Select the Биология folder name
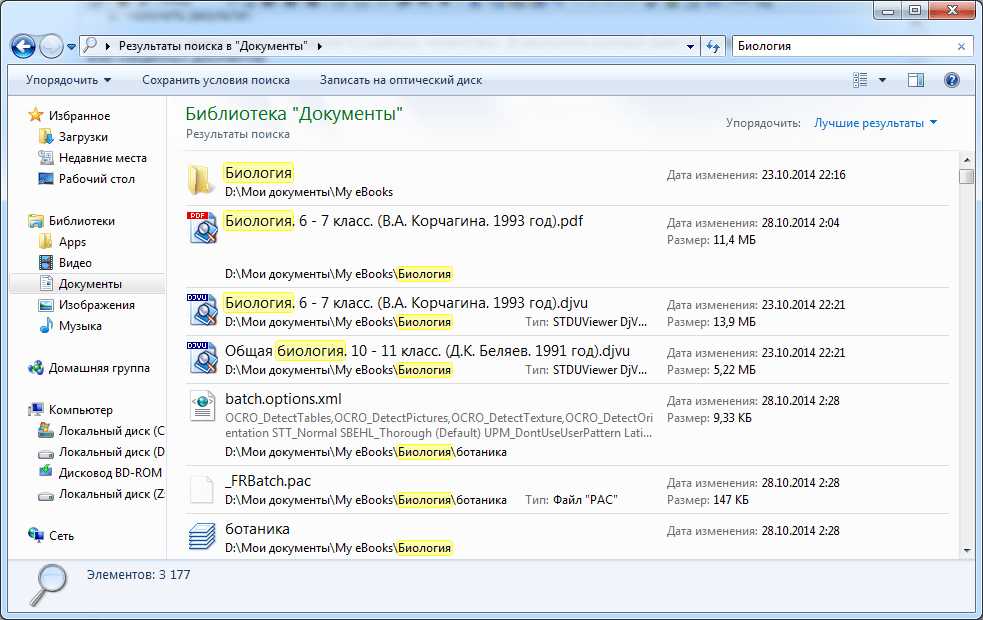The image size is (983, 620). (258, 172)
